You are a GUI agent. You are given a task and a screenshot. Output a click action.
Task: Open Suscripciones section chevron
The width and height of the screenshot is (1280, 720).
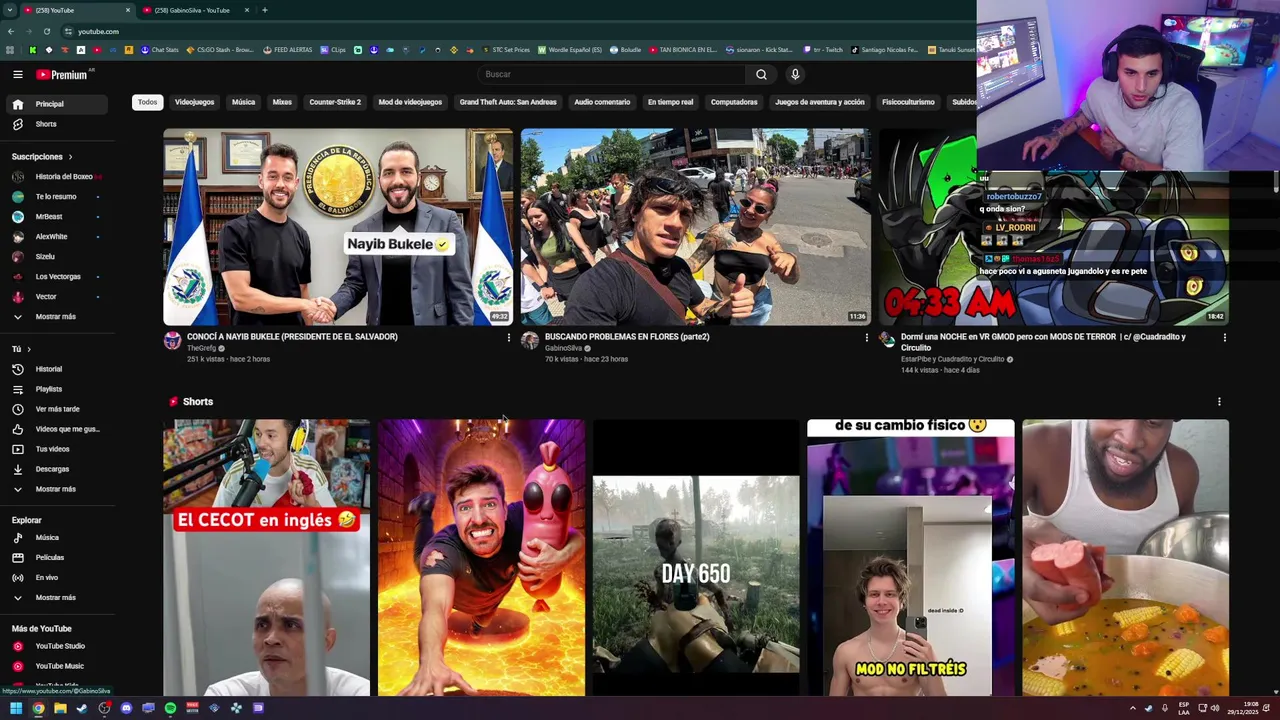(70, 157)
